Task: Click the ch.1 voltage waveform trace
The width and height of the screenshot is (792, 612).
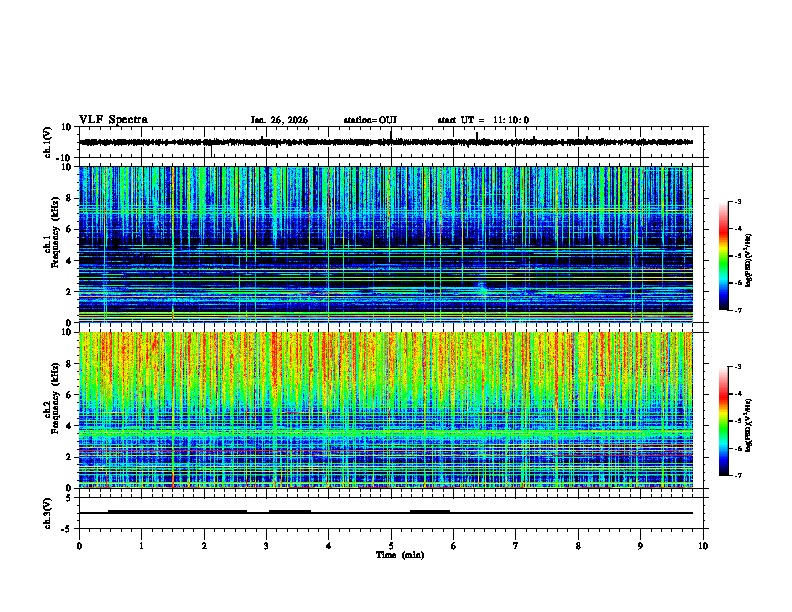Action: pos(386,142)
